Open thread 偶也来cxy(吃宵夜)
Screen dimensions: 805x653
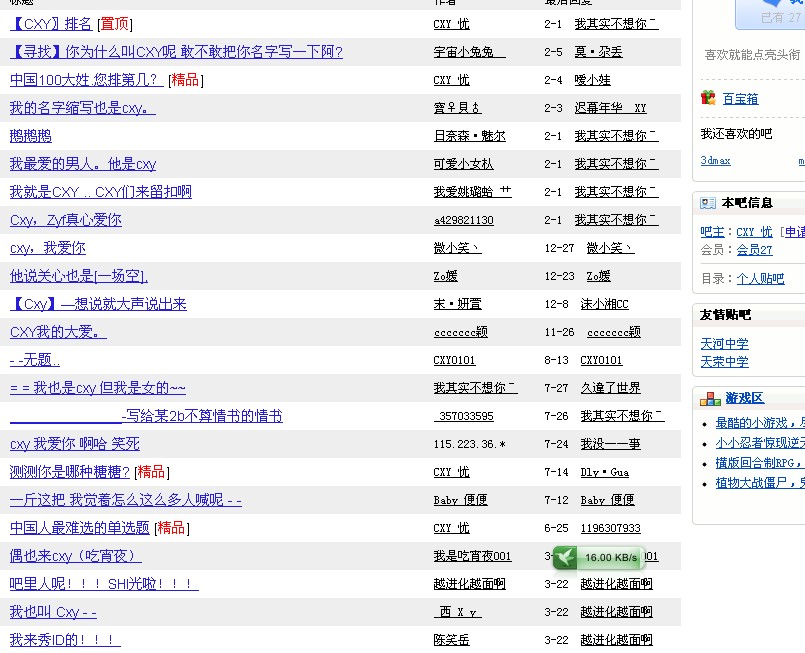click(x=75, y=556)
